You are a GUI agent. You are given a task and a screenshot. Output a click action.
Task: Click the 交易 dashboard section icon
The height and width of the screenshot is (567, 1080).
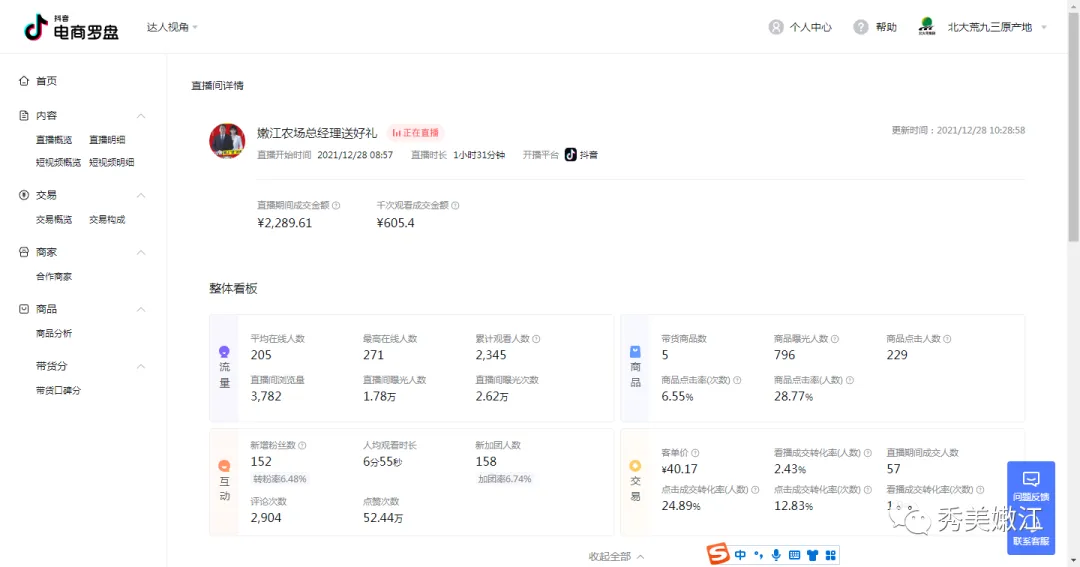point(635,466)
